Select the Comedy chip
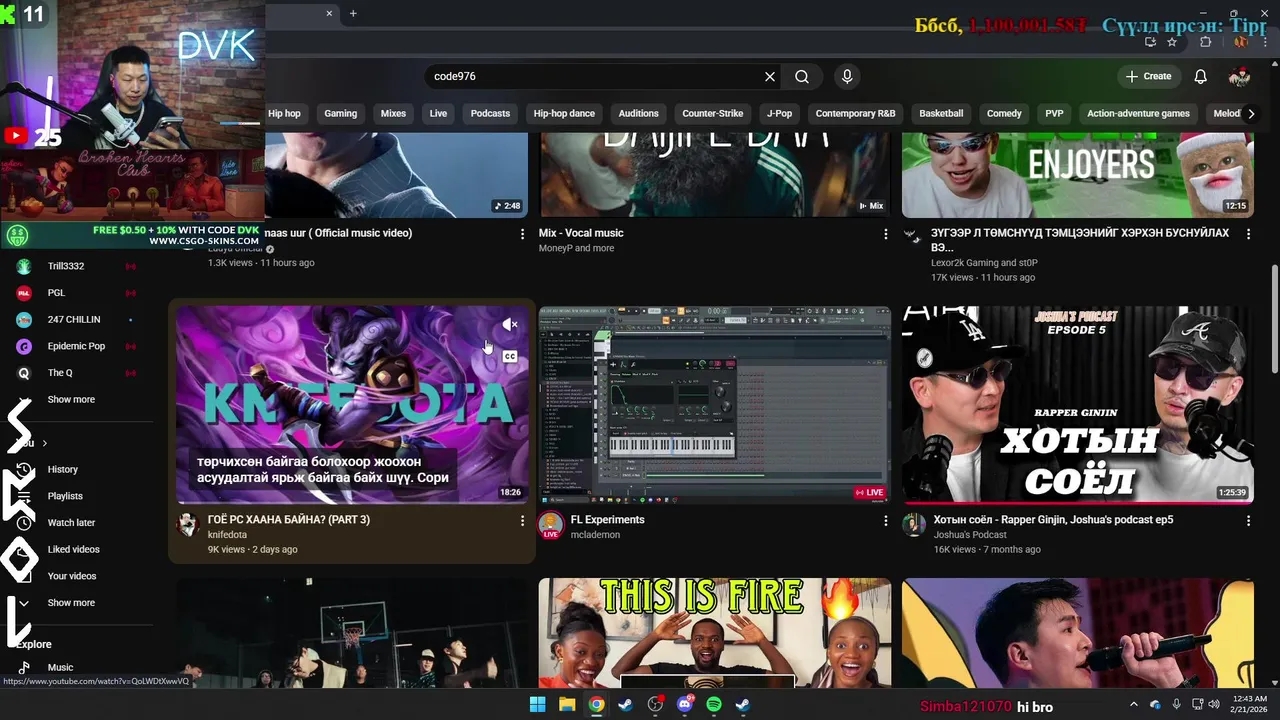This screenshot has width=1280, height=720. click(x=1004, y=113)
